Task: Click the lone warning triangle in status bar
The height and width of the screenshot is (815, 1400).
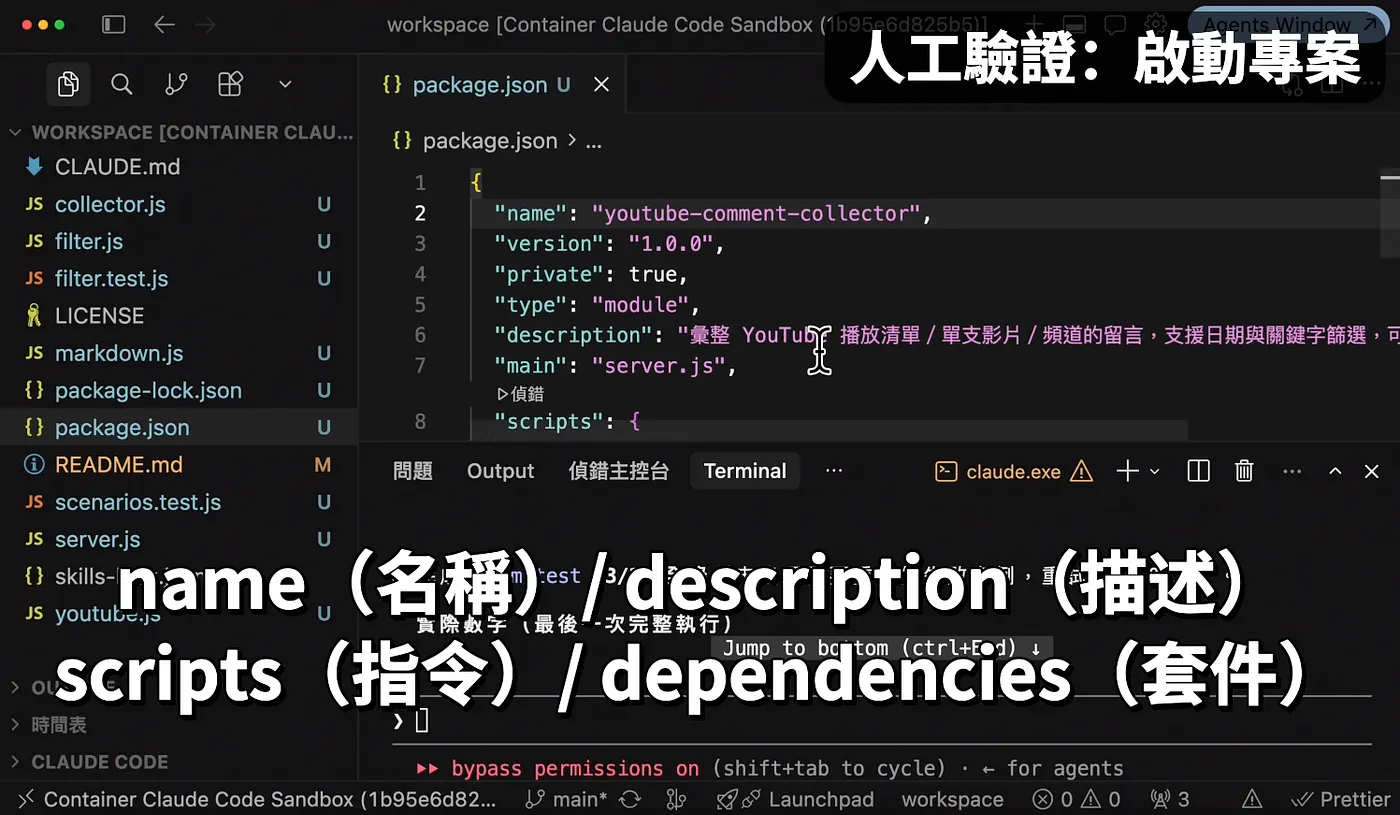Action: click(1252, 799)
